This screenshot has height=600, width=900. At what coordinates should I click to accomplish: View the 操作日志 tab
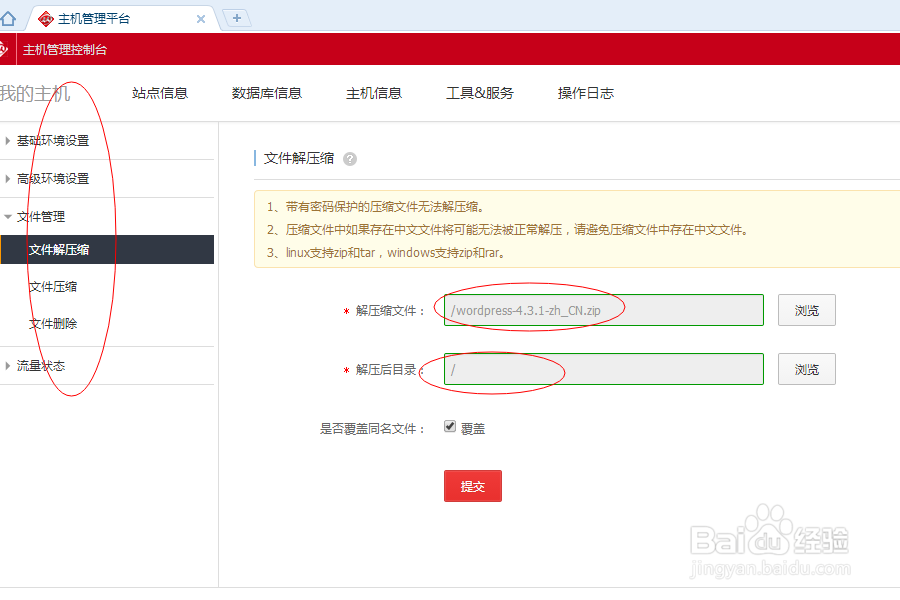point(586,92)
